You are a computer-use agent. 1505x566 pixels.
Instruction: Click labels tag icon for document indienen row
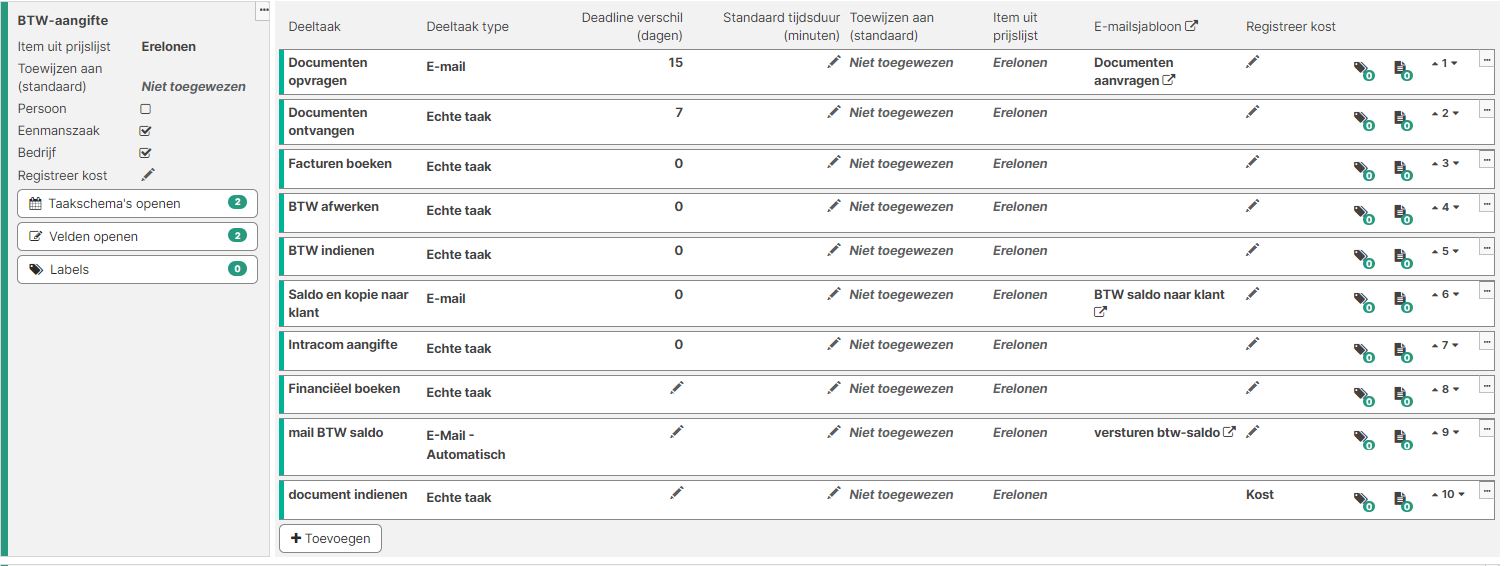coord(1363,501)
